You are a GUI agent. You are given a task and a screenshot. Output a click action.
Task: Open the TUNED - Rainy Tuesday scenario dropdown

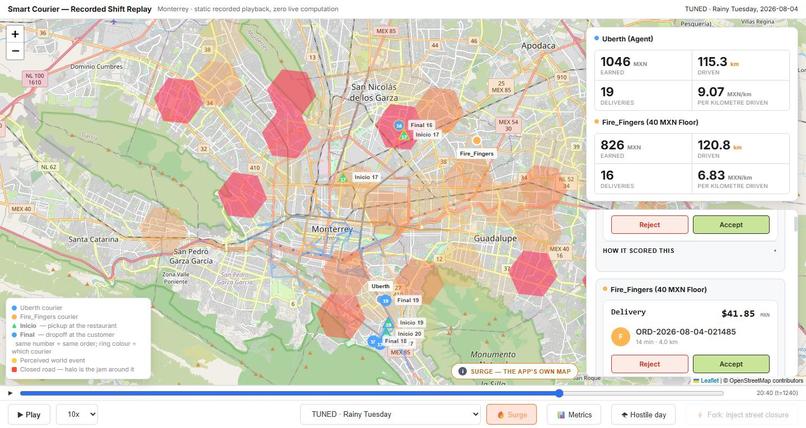[391, 414]
